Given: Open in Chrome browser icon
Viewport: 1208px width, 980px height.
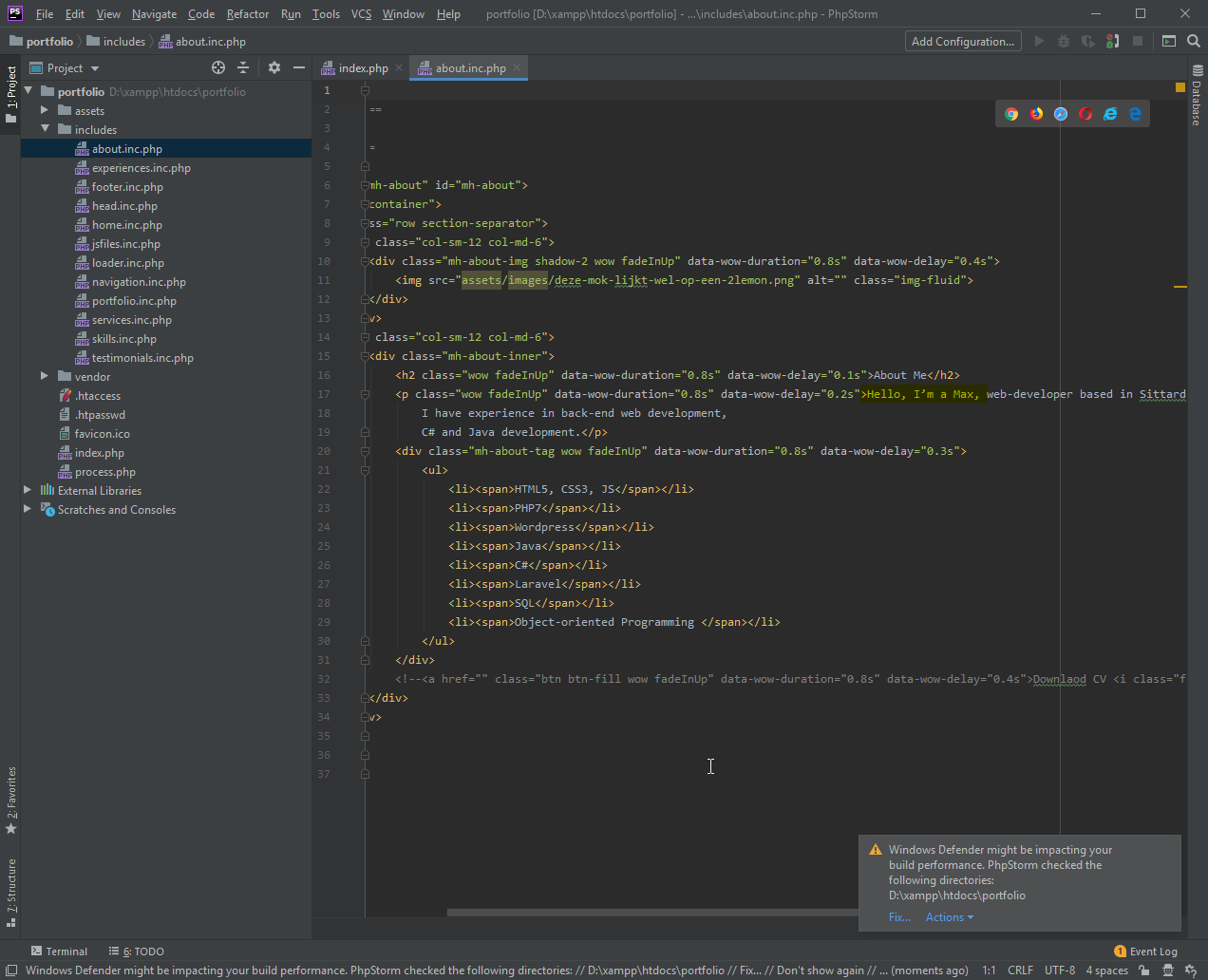Looking at the screenshot, I should tap(1011, 114).
